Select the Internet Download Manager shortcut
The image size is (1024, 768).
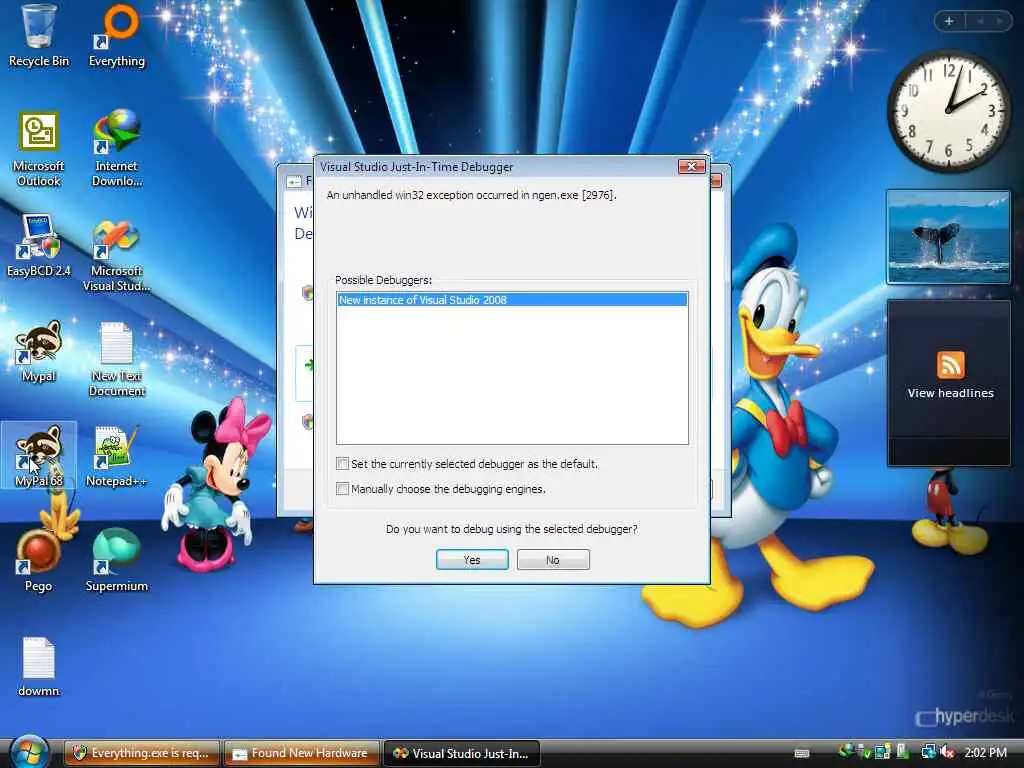tap(117, 150)
